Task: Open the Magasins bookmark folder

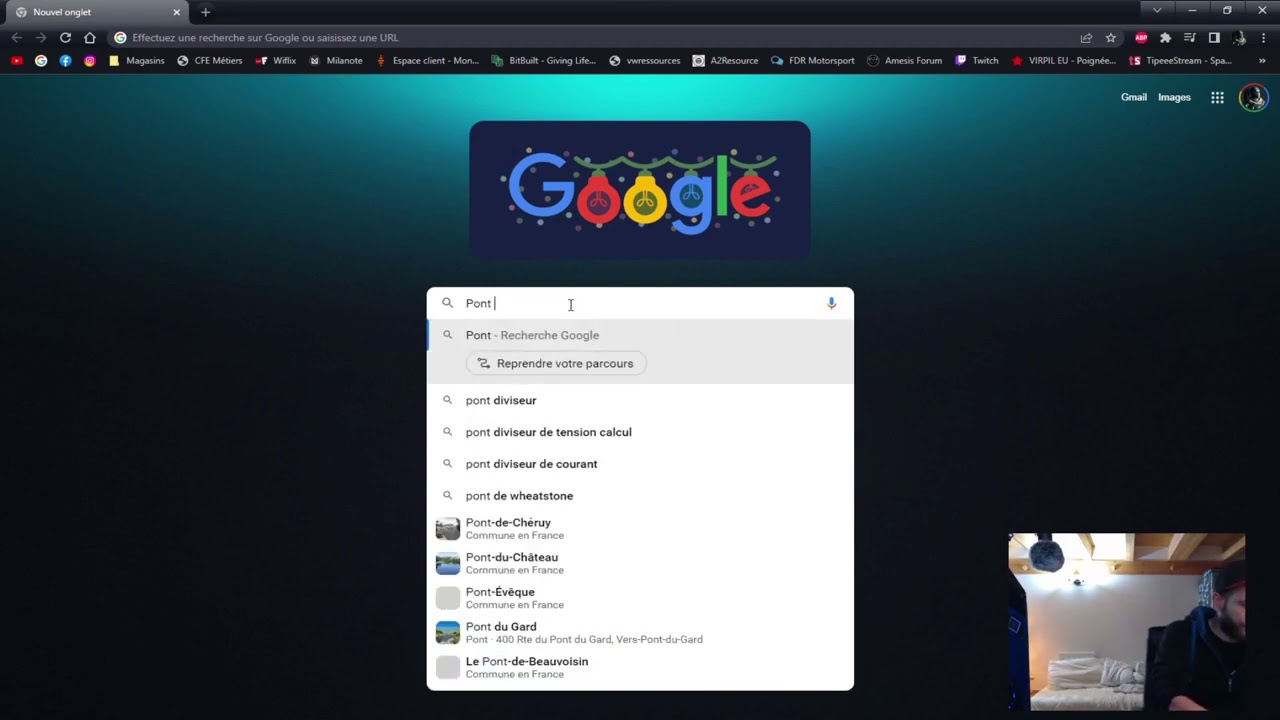Action: point(136,60)
